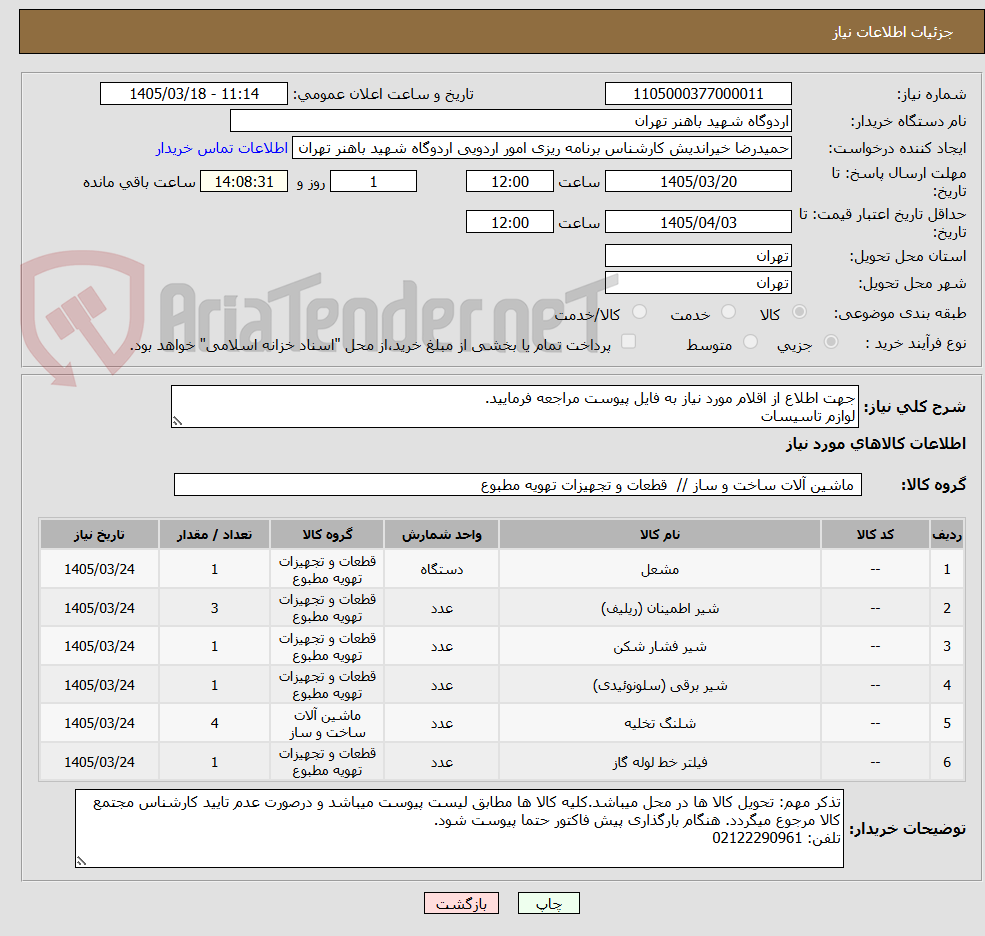985x936 pixels.
Task: Toggle the اسناد خزانه اسلامی payment checkbox
Action: [628, 342]
